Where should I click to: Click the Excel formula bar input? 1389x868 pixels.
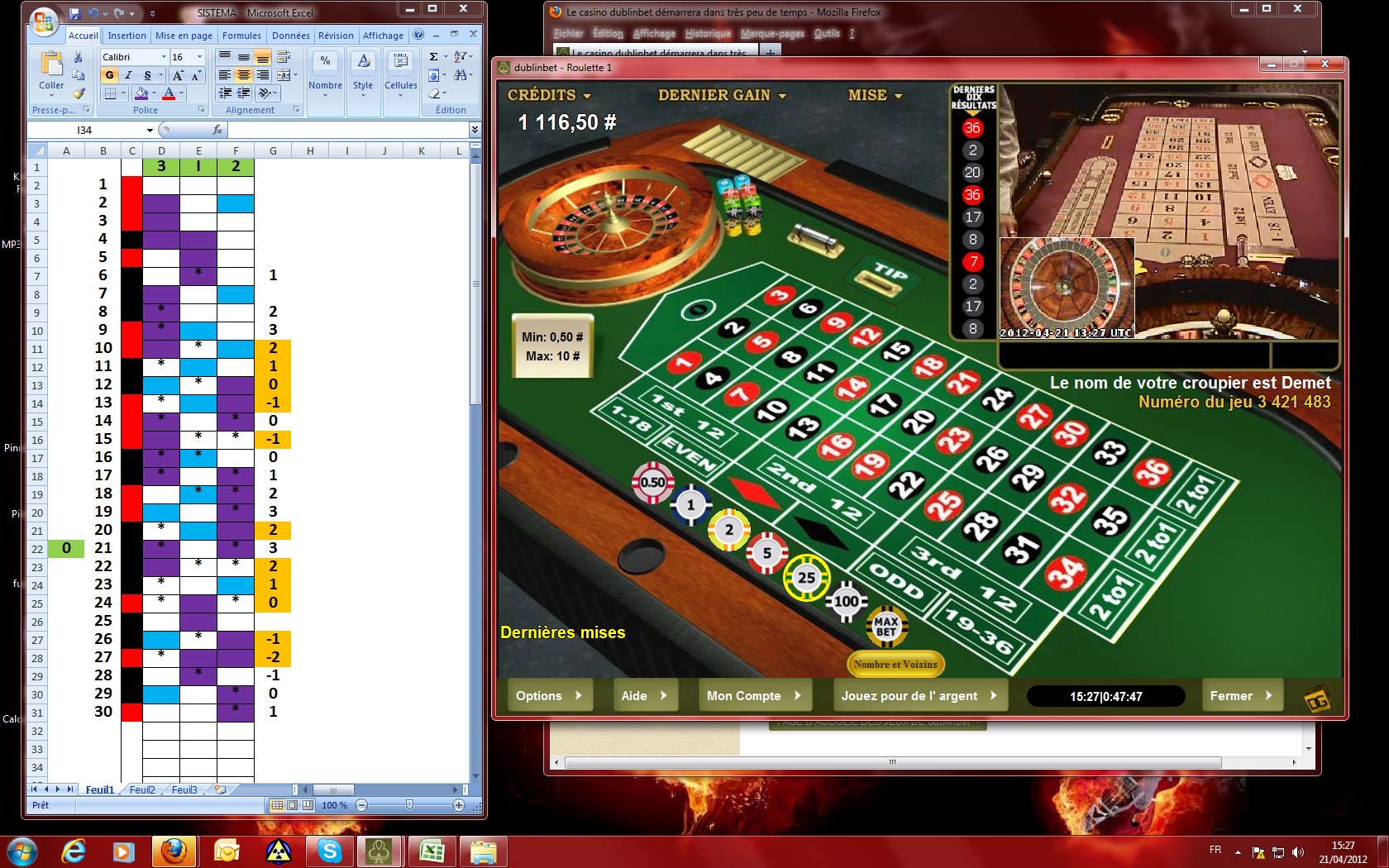click(347, 130)
